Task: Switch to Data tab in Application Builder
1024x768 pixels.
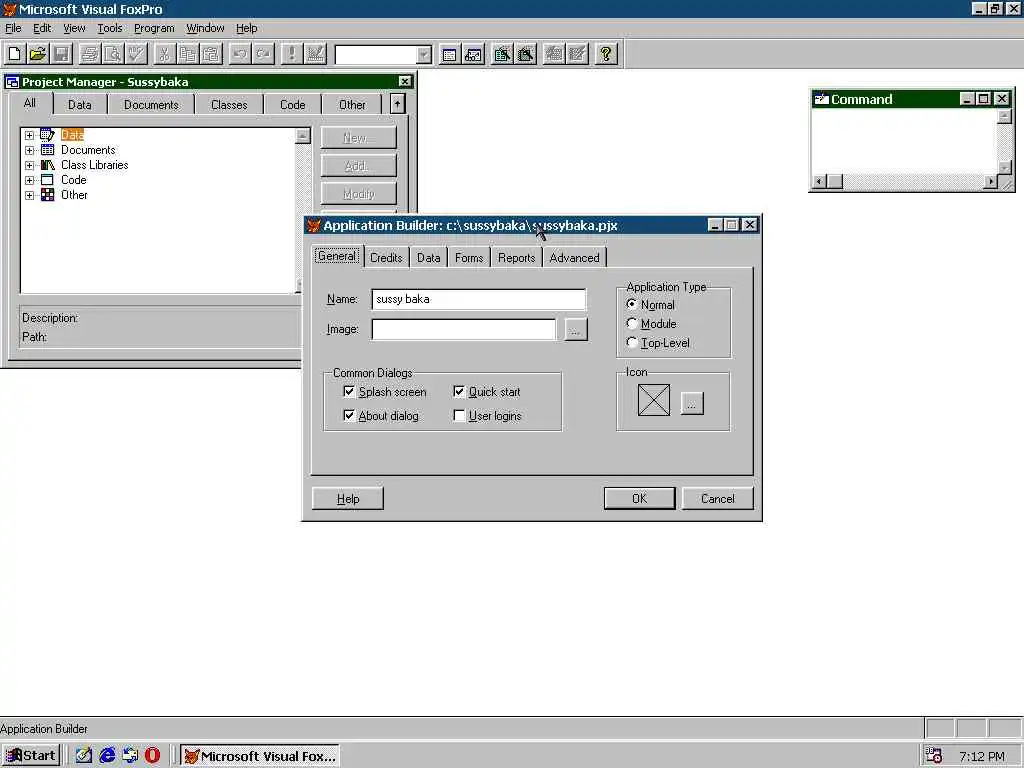Action: click(x=428, y=257)
